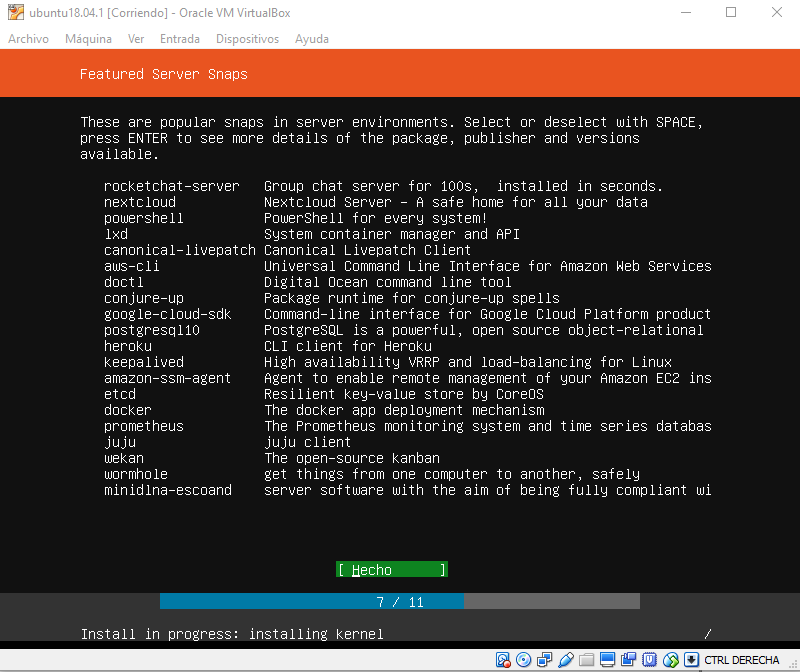Click 'The docker app deployment mechanism' description
Image resolution: width=800 pixels, height=672 pixels.
coord(404,410)
